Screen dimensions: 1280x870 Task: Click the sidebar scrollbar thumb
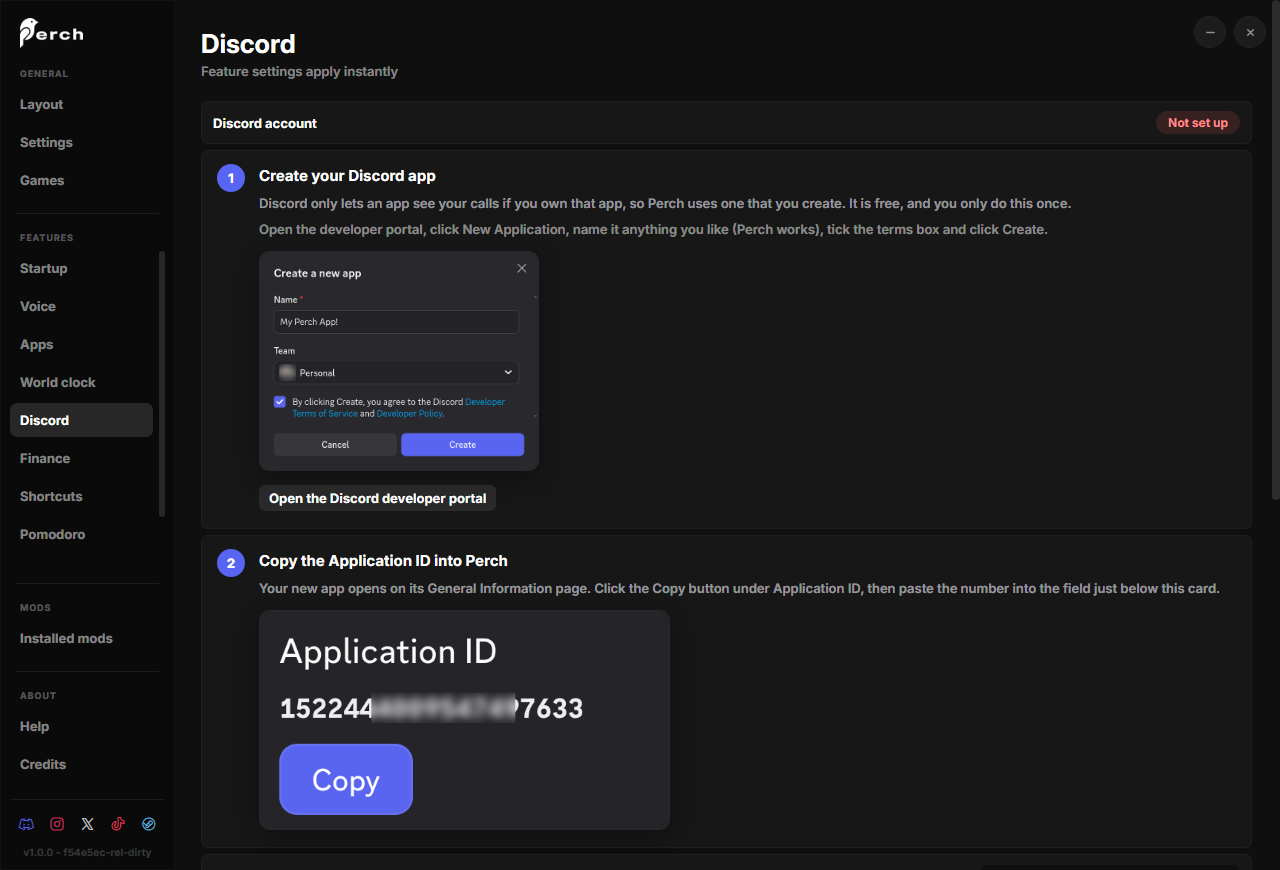point(162,383)
